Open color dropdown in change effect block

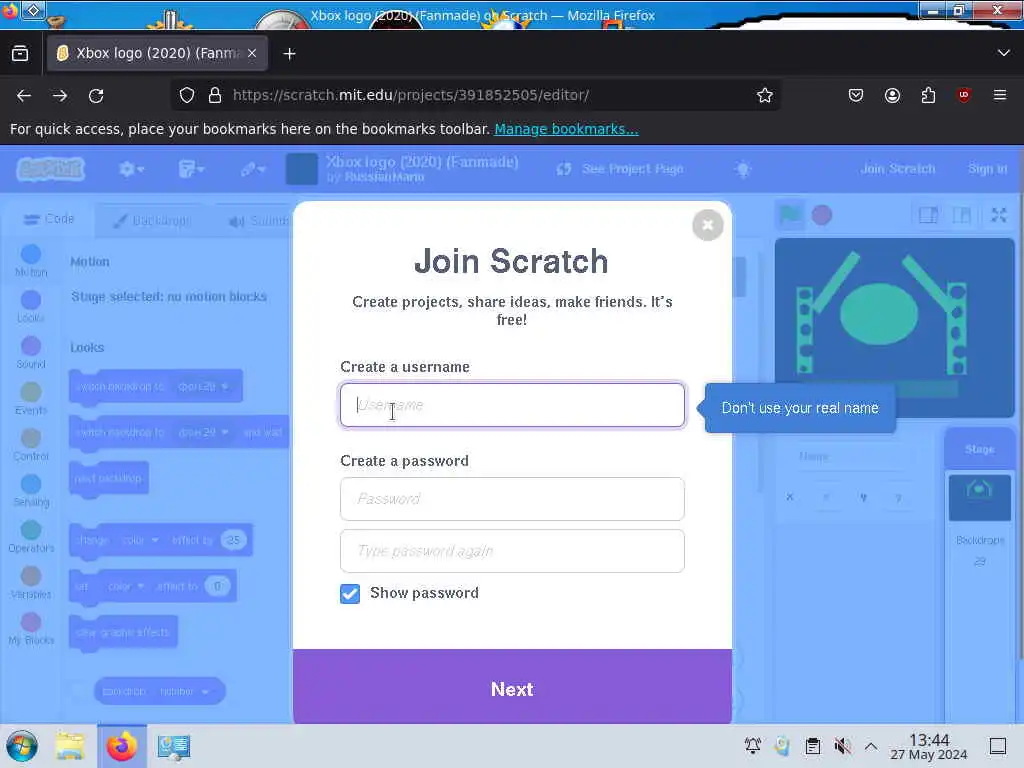pos(141,540)
